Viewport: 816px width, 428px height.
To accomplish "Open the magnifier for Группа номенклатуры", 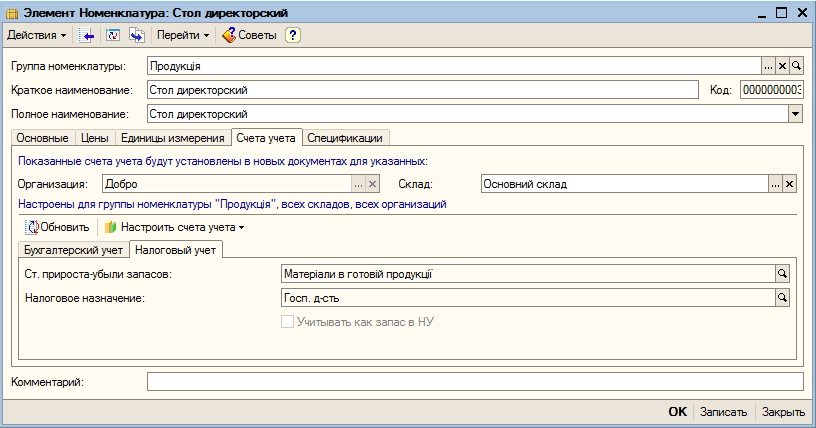I will click(x=796, y=66).
